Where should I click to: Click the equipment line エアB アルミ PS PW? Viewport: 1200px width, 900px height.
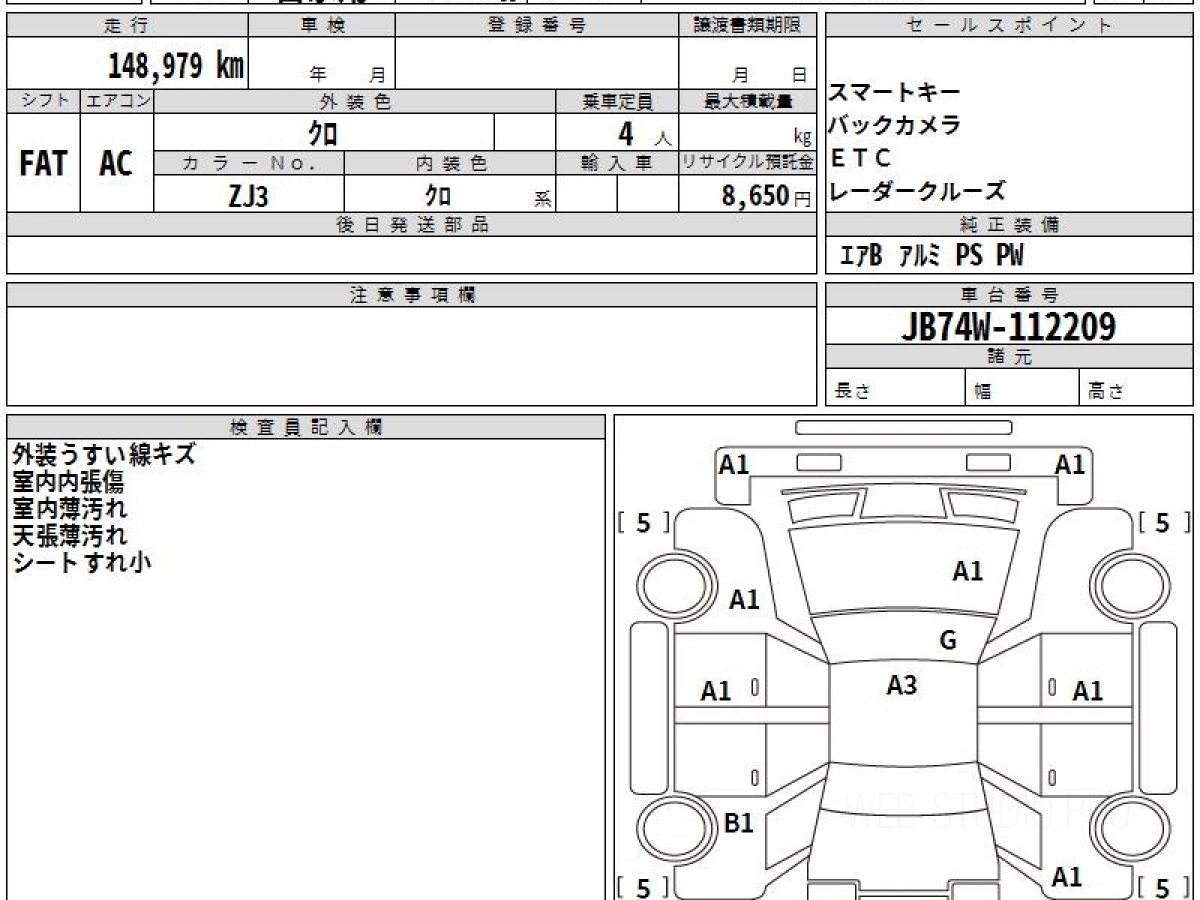pos(932,256)
